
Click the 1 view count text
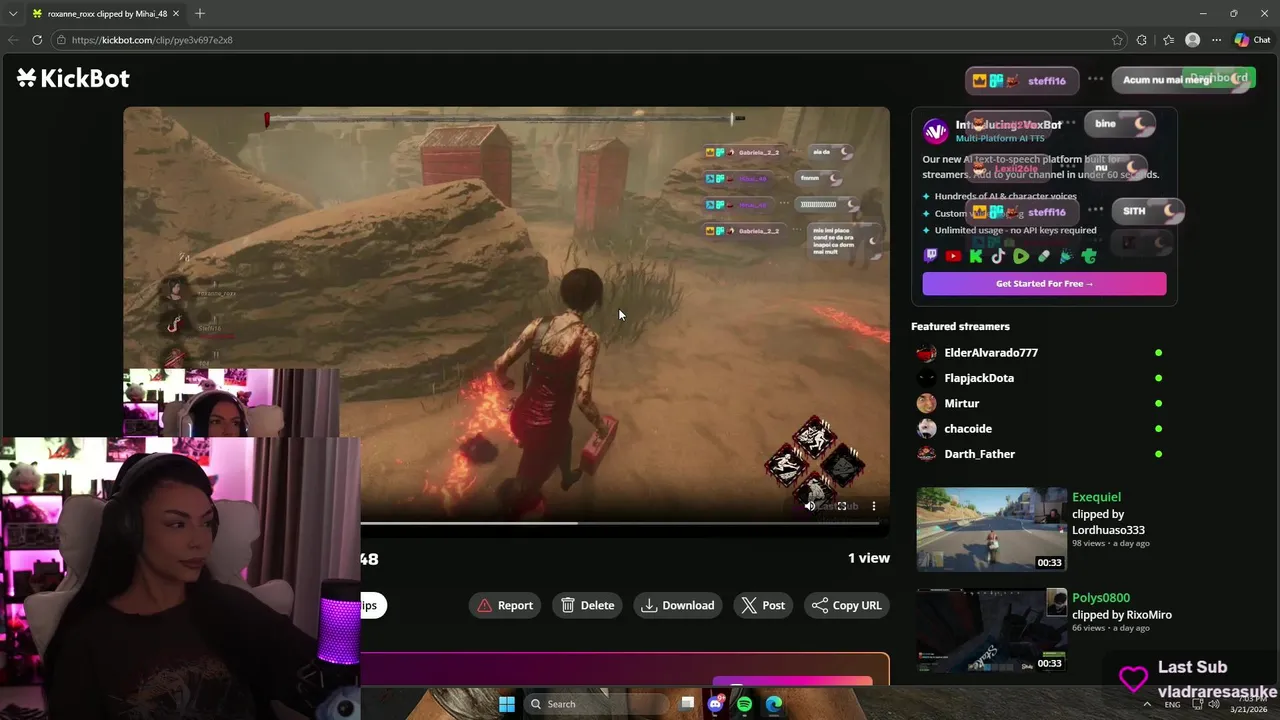coord(868,558)
